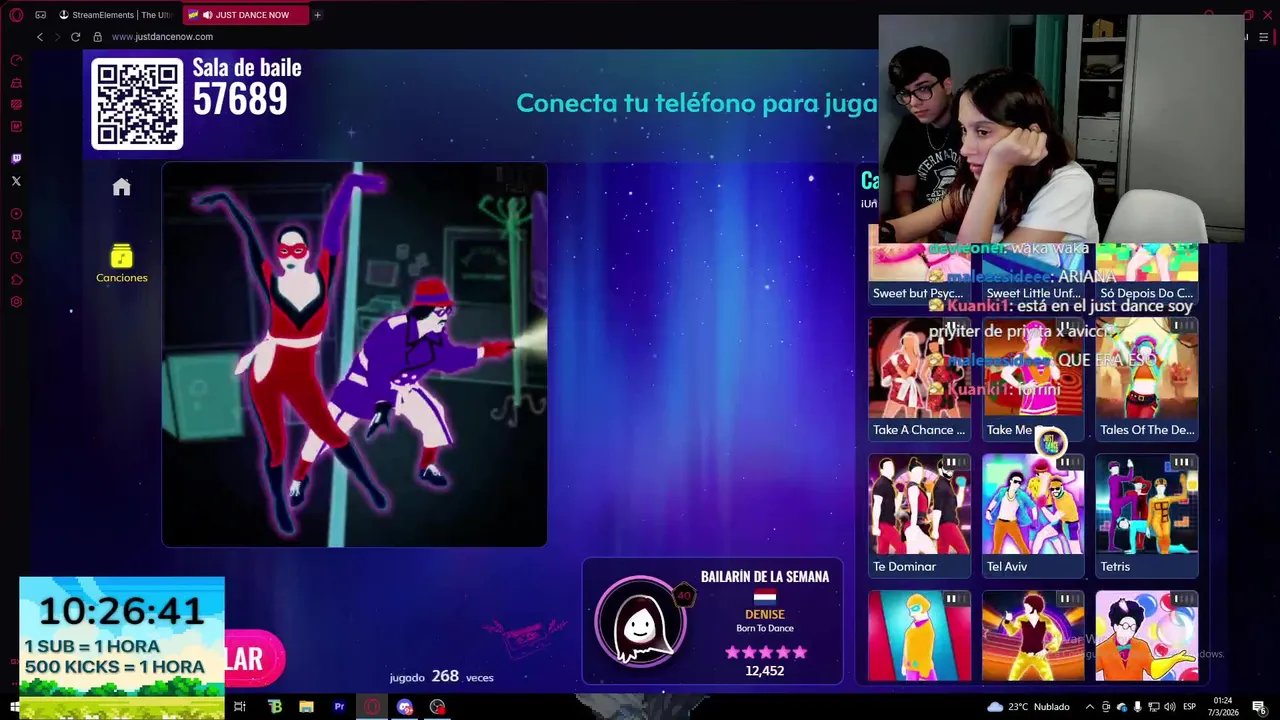The width and height of the screenshot is (1280, 720).
Task: Open the Bailarín de la Semana DENISE panel
Action: tap(713, 621)
